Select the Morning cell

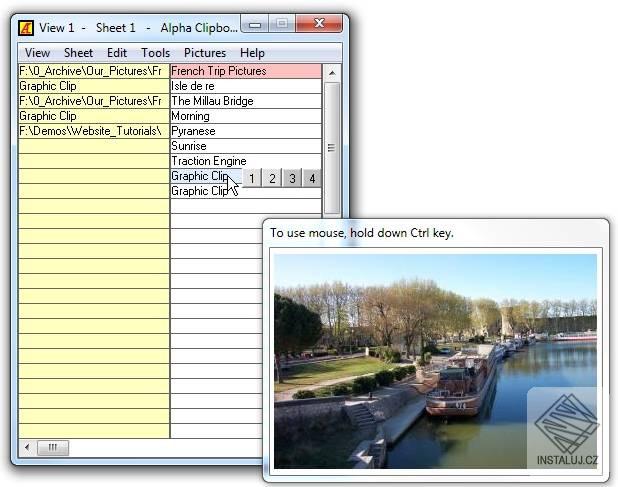coord(246,116)
